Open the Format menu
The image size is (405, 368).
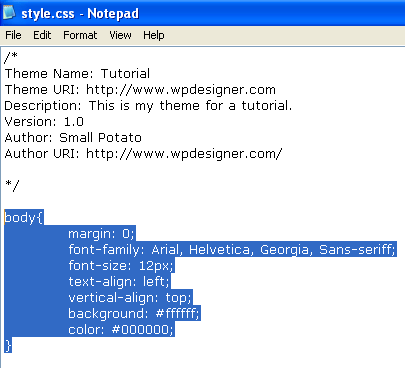(x=80, y=35)
